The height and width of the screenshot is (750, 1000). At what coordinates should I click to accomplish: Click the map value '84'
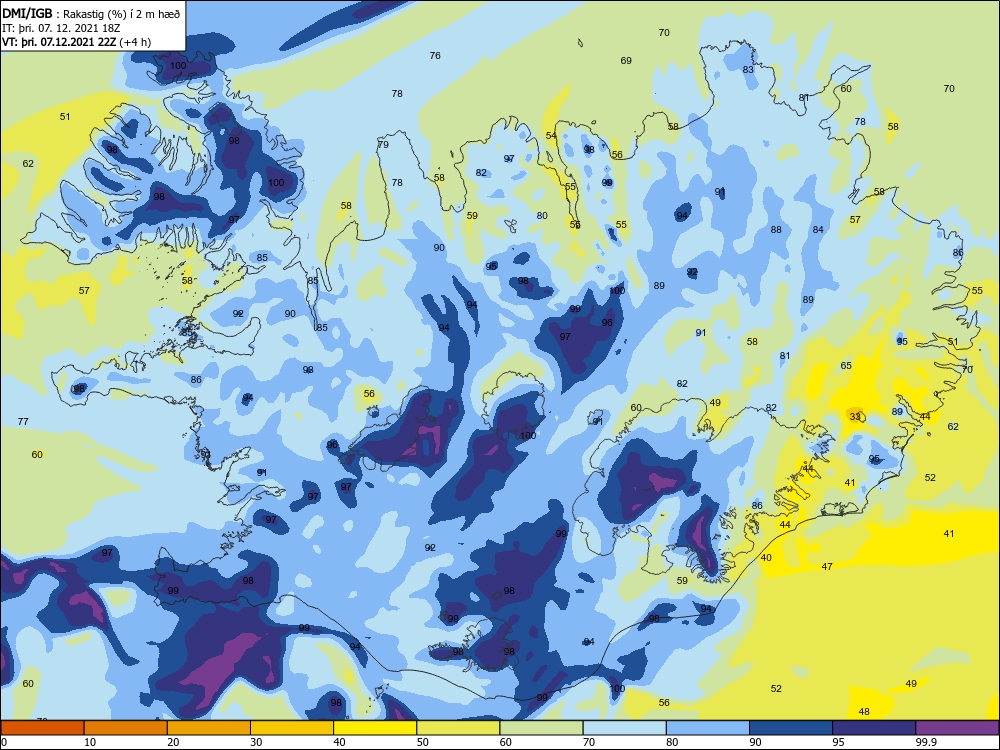(x=818, y=230)
